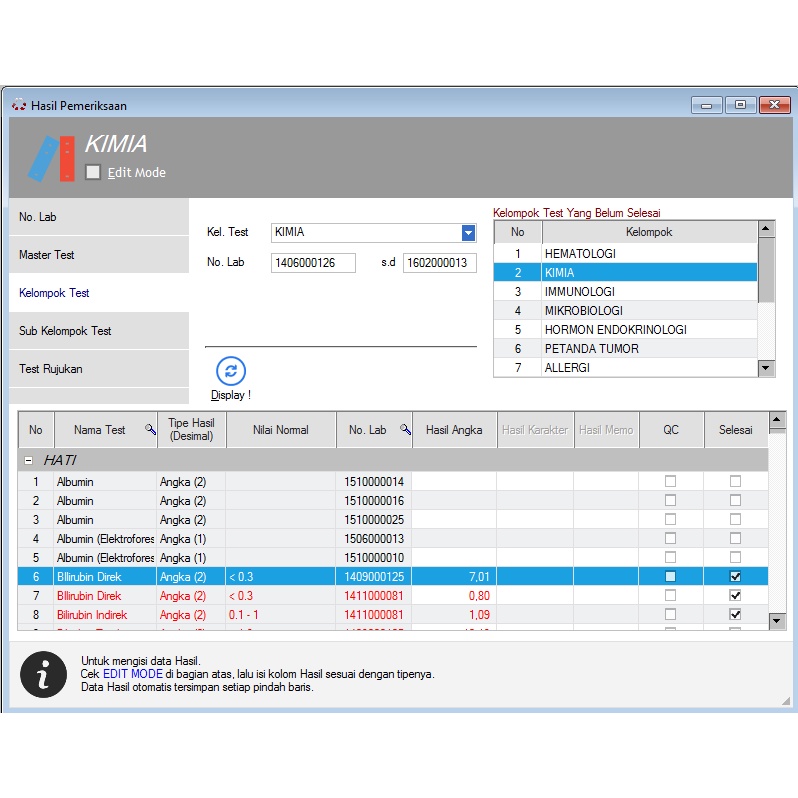Image resolution: width=798 pixels, height=798 pixels.
Task: Open the Master Test tab
Action: pos(98,255)
